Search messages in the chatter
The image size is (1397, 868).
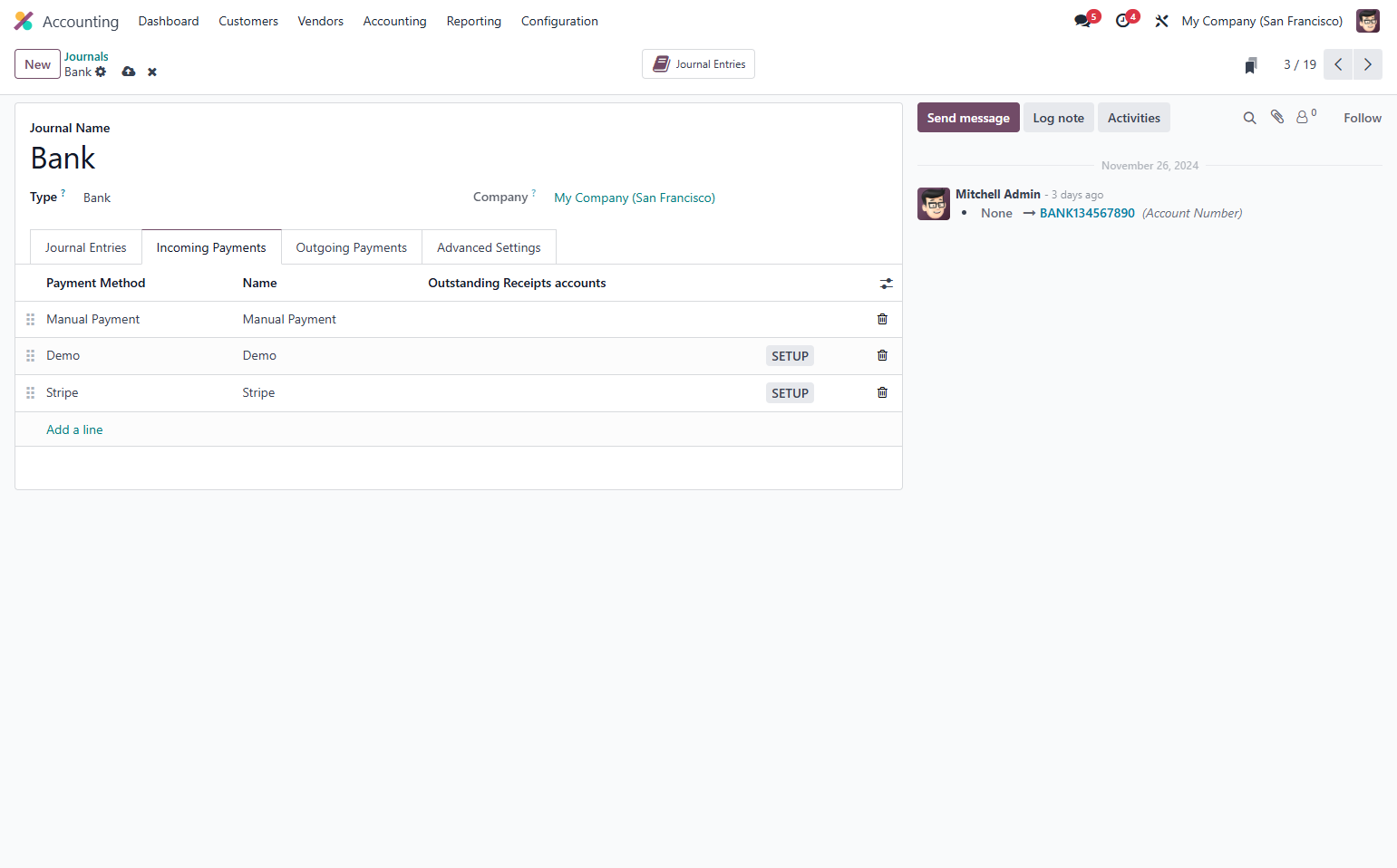coord(1249,118)
